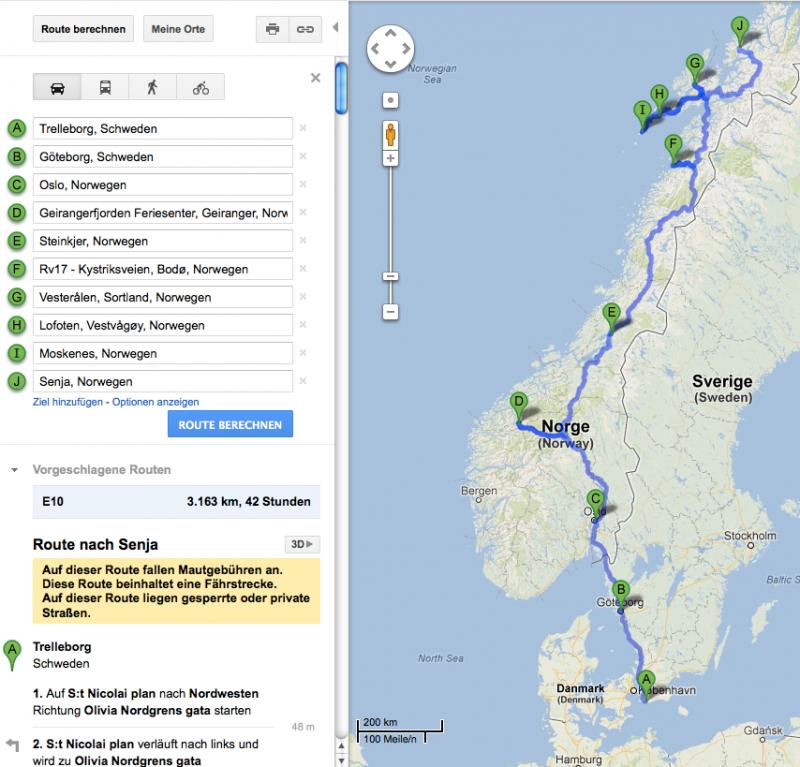Click the print icon button
Viewport: 800px width, 767px height.
click(272, 29)
